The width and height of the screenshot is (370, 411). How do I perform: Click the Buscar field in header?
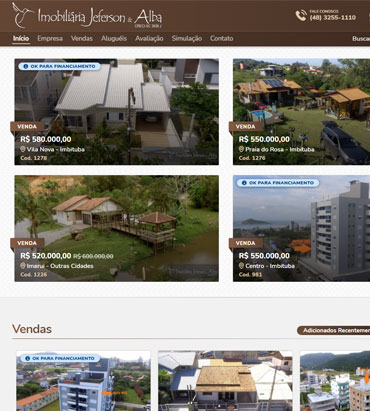[x=361, y=39]
